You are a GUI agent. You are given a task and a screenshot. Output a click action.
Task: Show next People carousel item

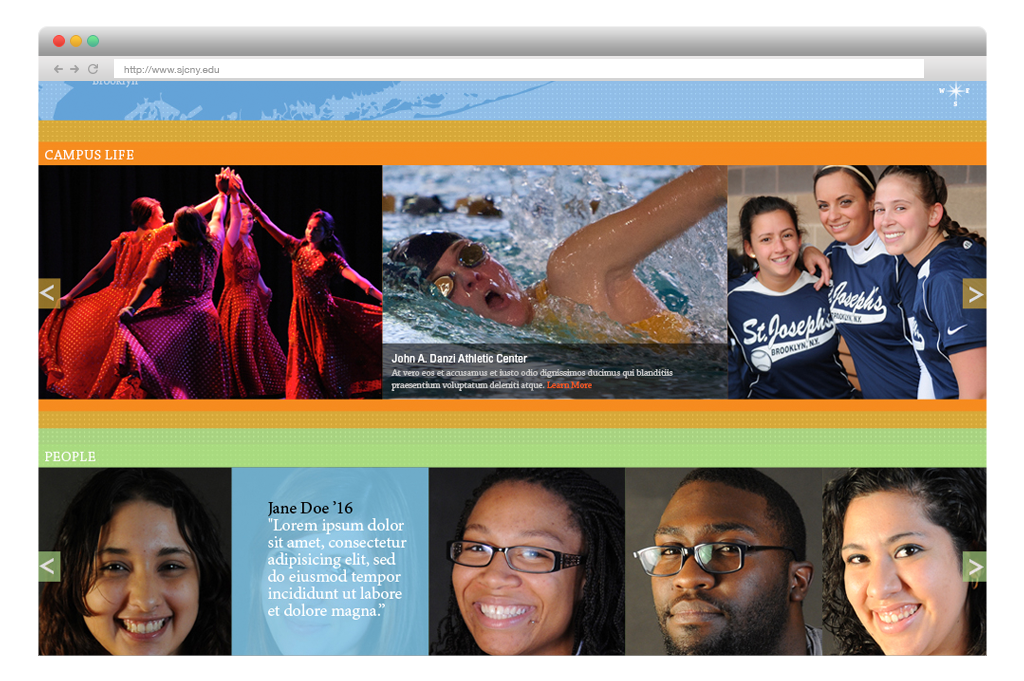pyautogui.click(x=974, y=566)
